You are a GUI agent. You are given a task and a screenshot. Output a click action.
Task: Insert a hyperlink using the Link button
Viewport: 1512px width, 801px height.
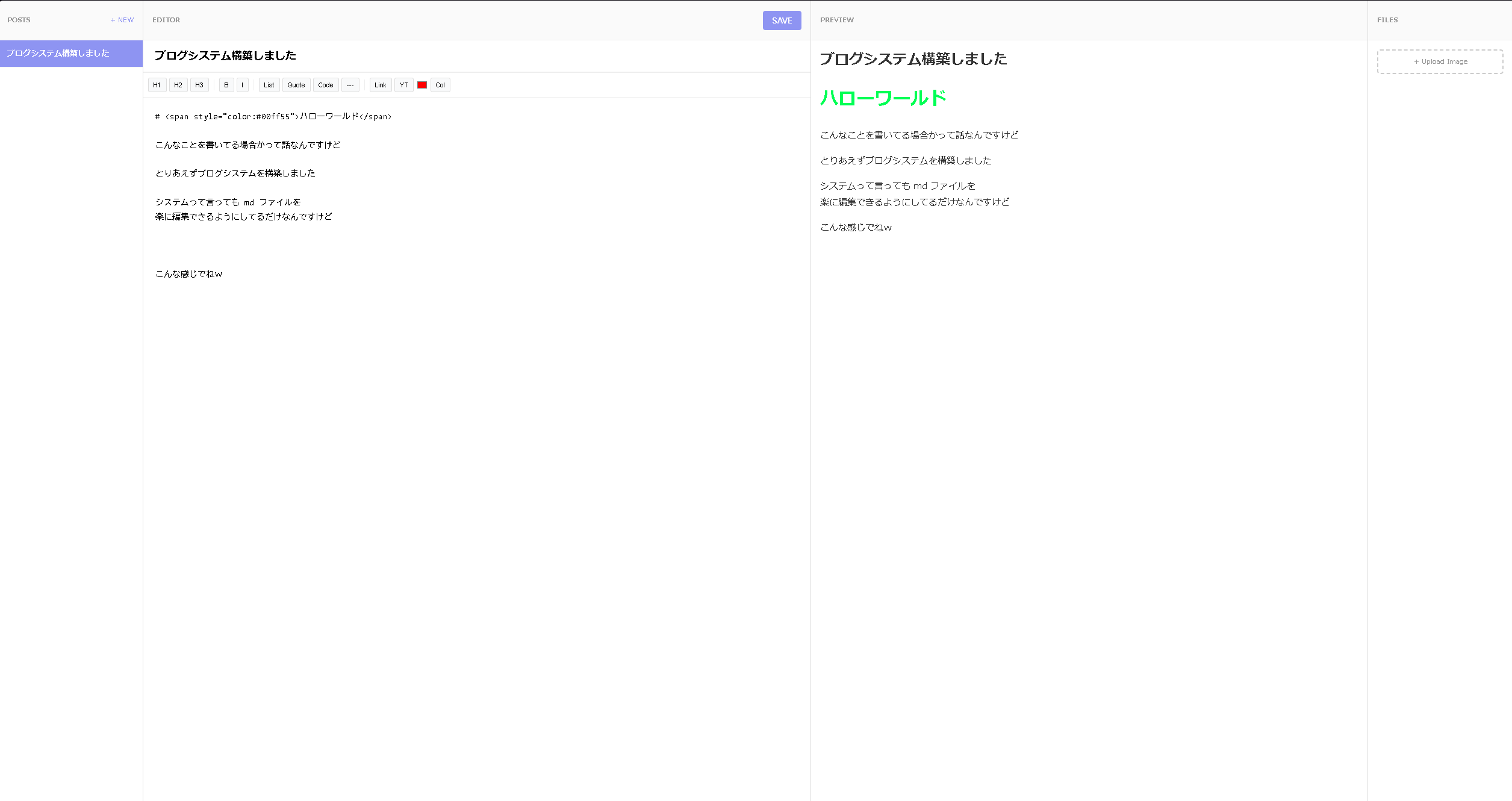[381, 85]
